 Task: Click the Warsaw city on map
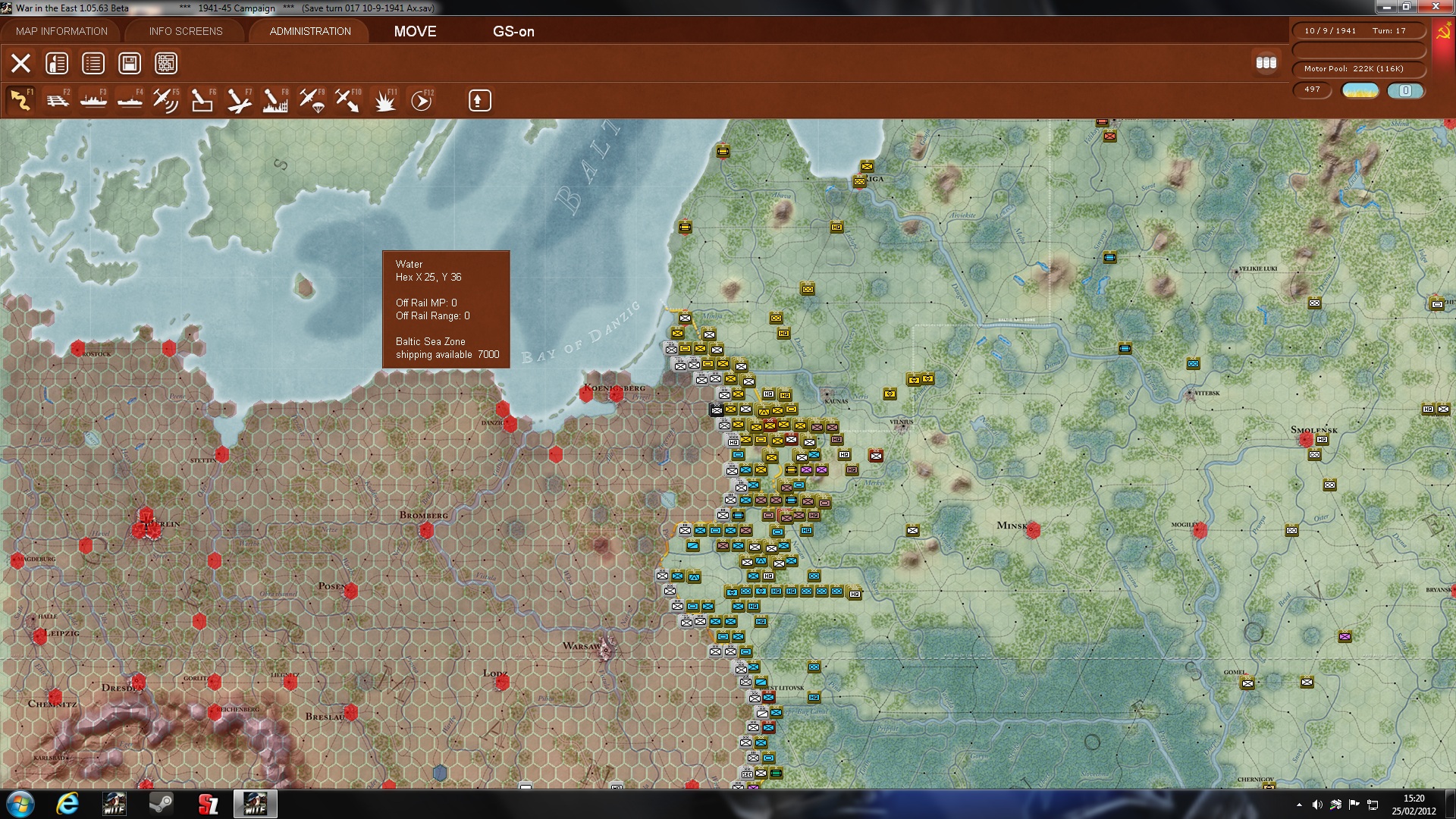tap(607, 649)
